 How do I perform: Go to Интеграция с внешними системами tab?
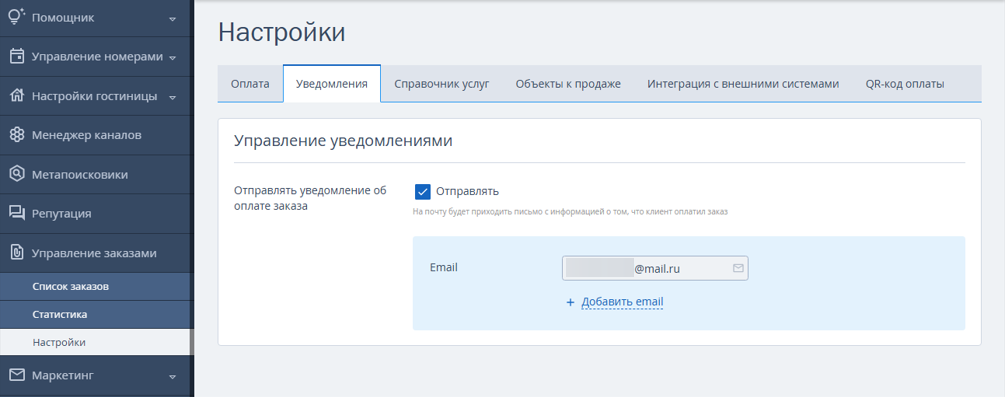point(743,84)
